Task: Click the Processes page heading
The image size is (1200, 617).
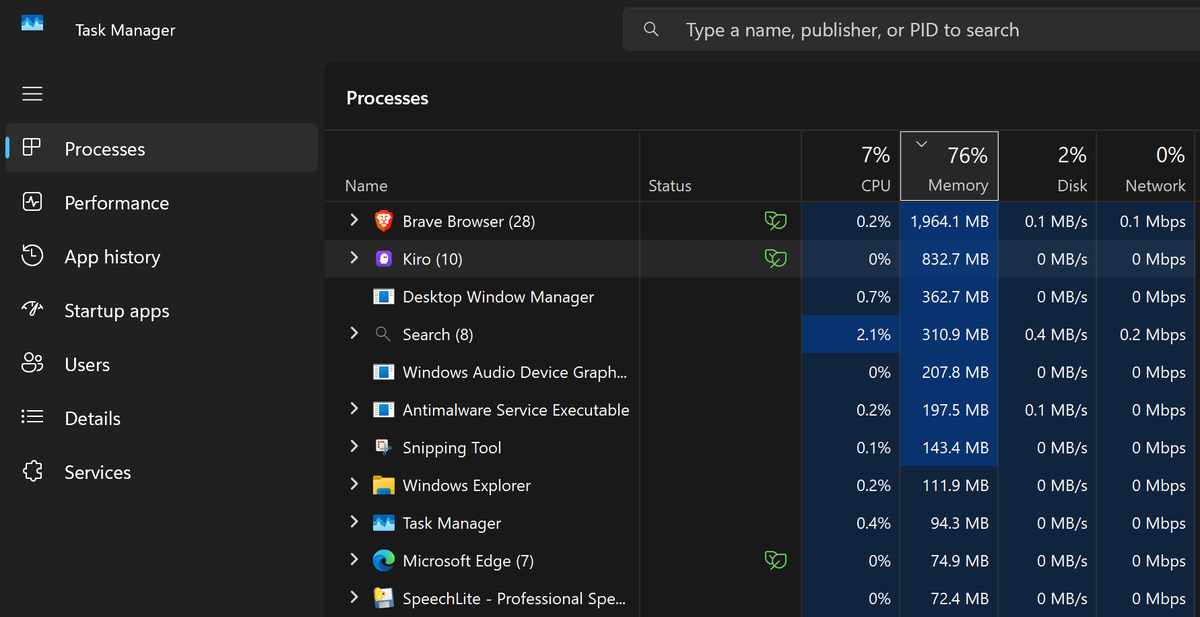Action: pyautogui.click(x=387, y=98)
